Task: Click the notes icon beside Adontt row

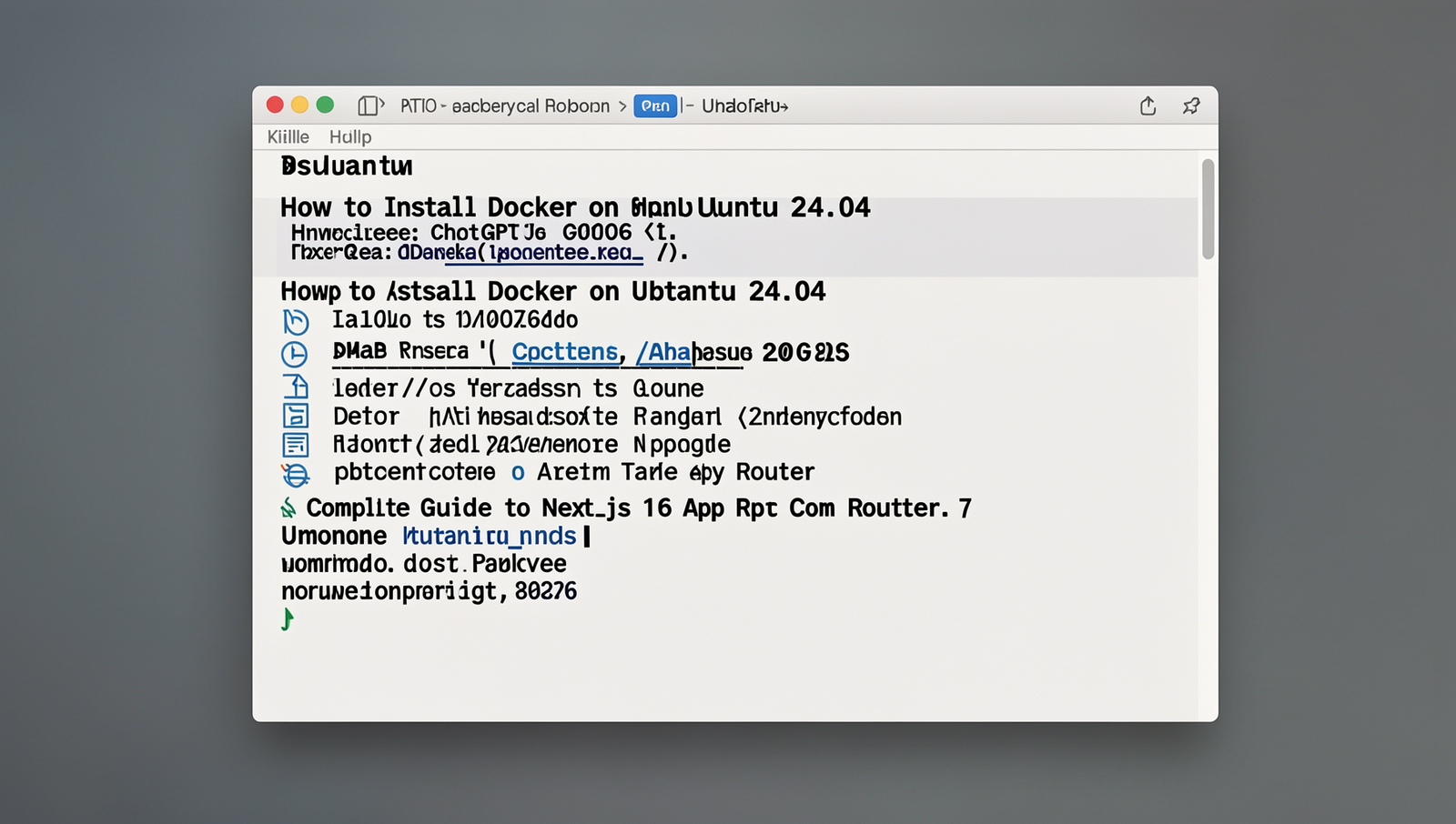Action: 296,445
